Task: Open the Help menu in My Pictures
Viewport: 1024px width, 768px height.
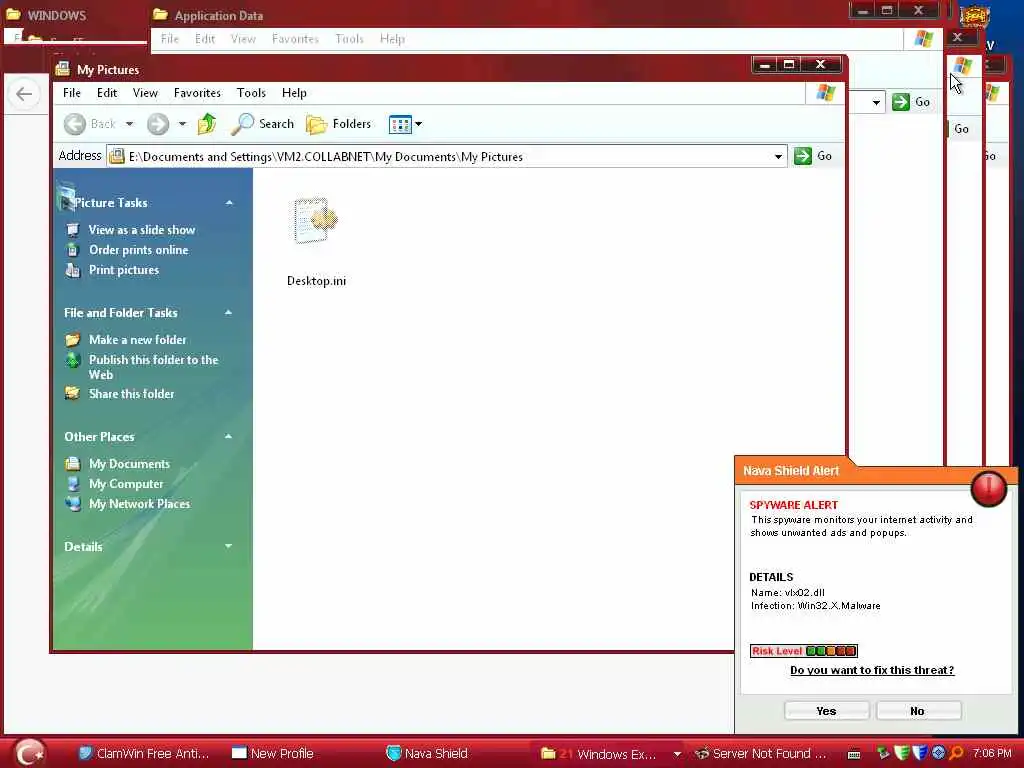Action: pyautogui.click(x=294, y=93)
